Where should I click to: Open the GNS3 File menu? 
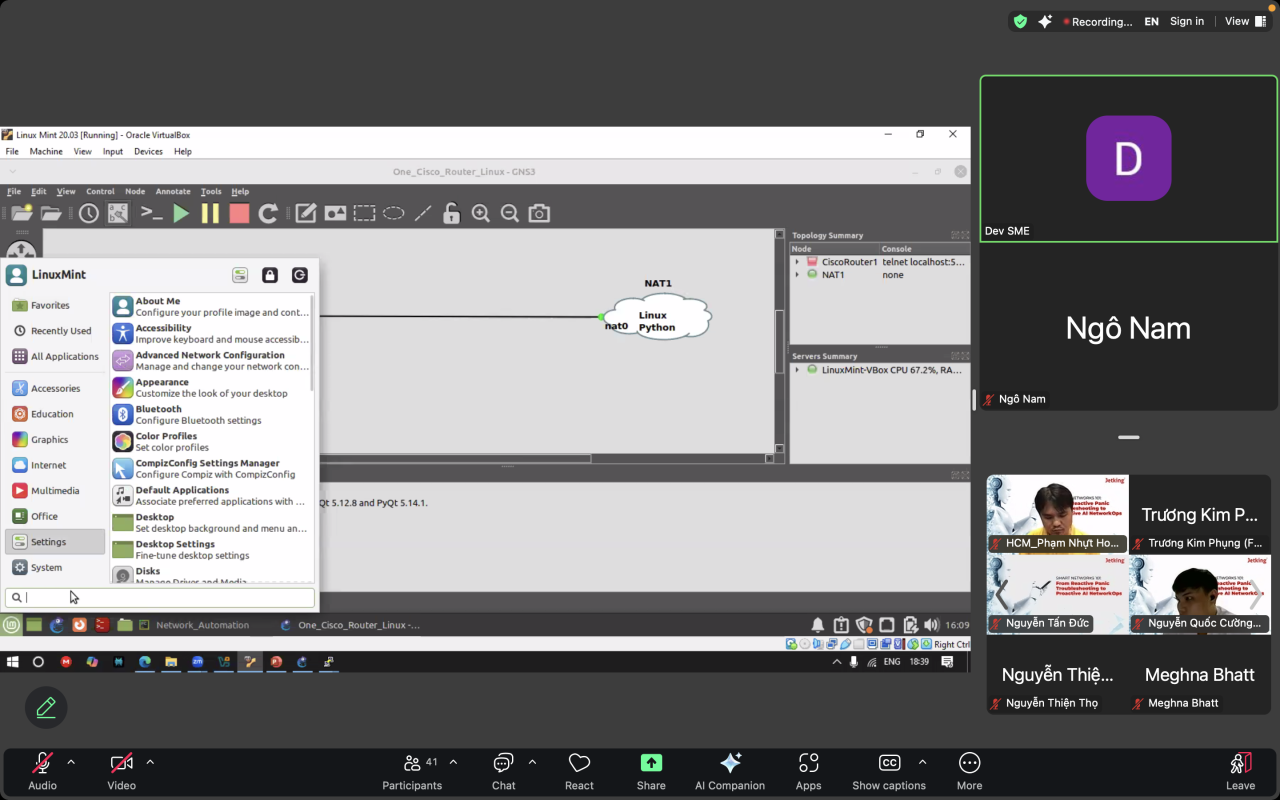click(x=14, y=191)
